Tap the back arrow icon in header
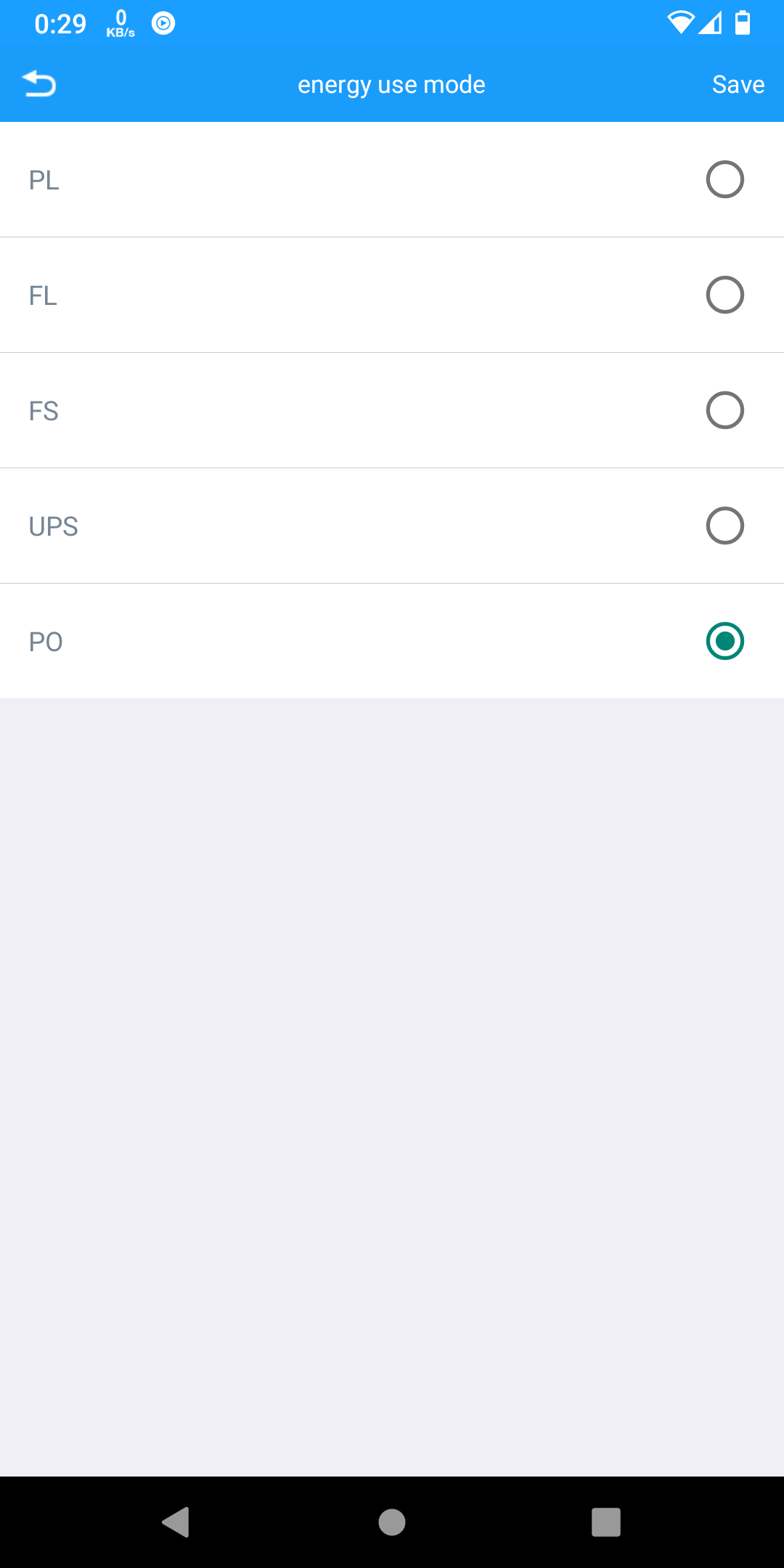 tap(39, 84)
